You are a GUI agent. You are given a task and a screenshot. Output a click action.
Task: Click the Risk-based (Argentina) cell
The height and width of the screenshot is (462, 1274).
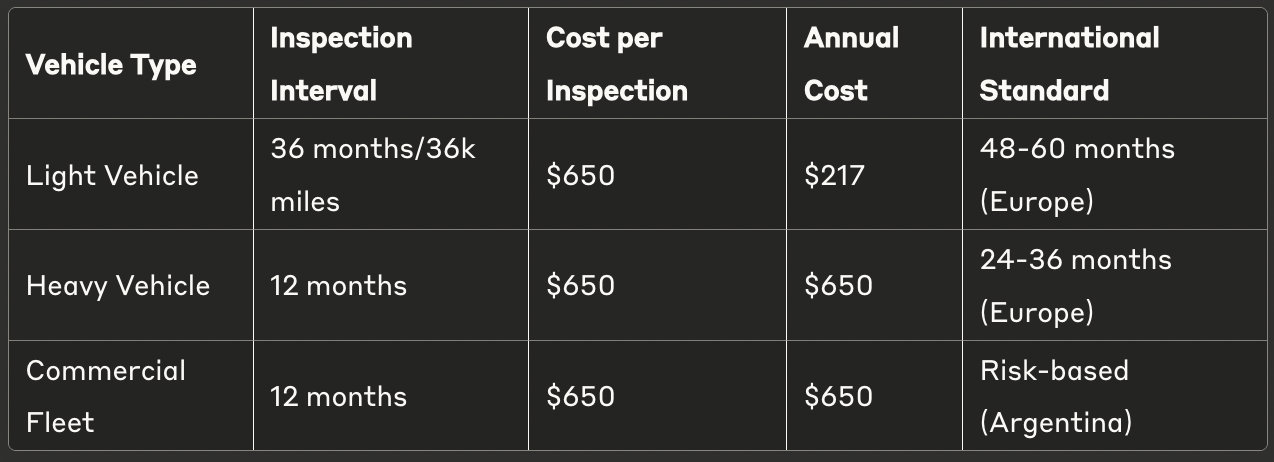click(x=1055, y=396)
